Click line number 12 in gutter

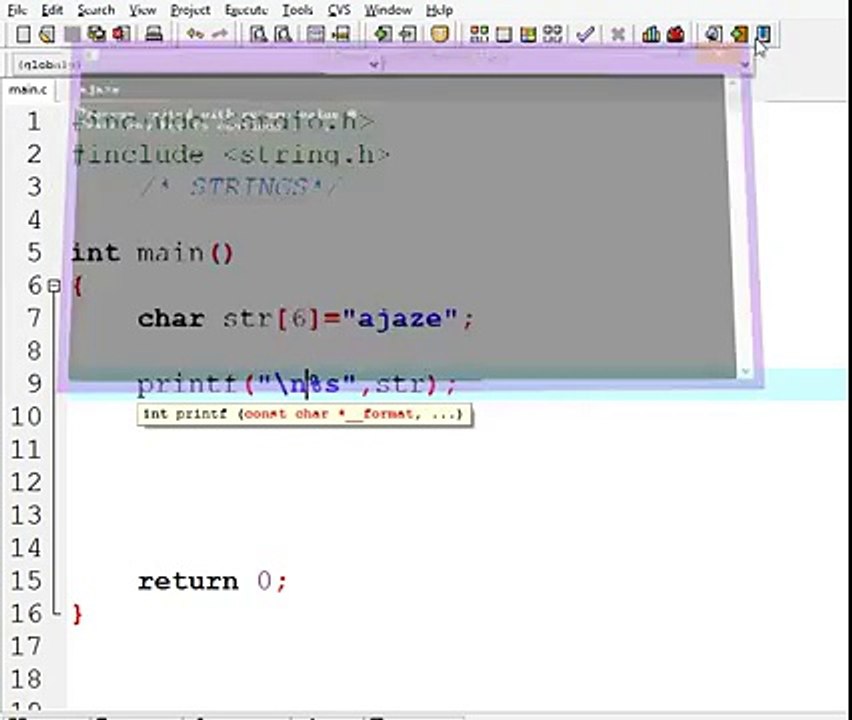click(26, 482)
